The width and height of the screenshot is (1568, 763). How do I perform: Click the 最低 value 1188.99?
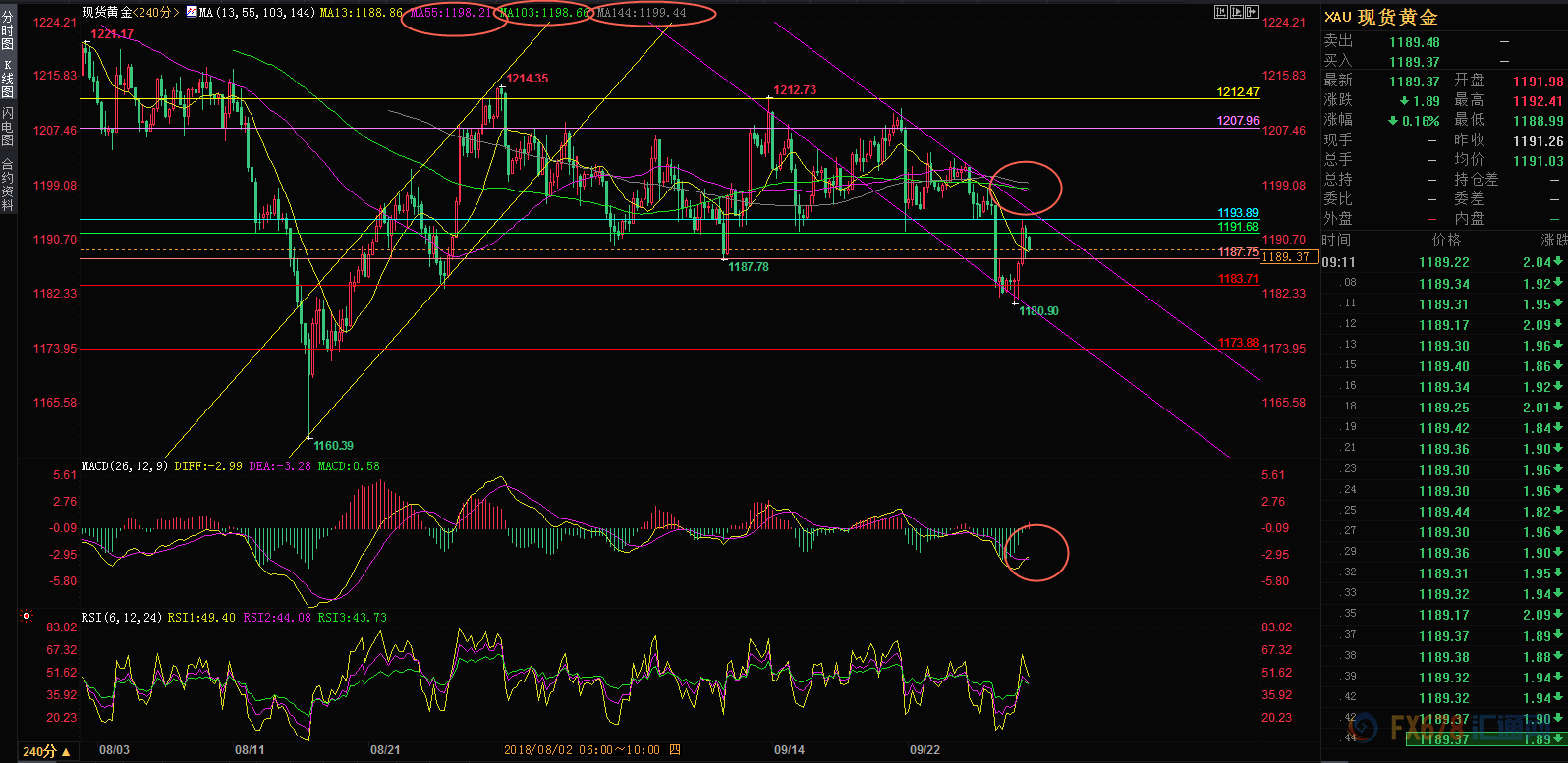click(x=1538, y=121)
